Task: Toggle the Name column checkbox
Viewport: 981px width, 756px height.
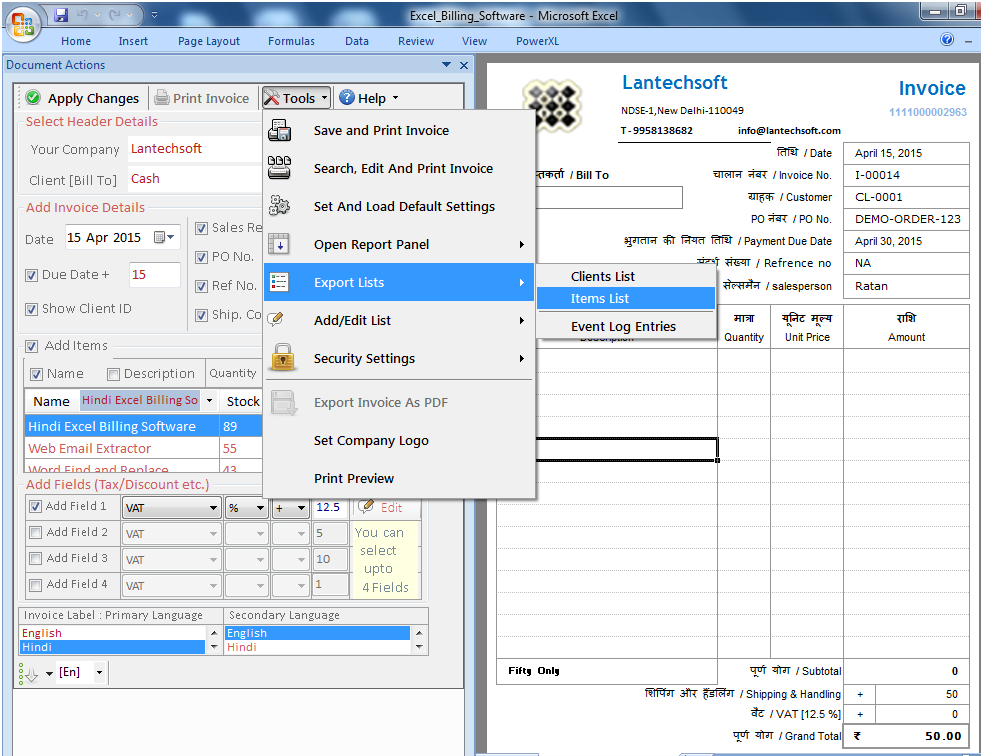Action: pos(37,374)
